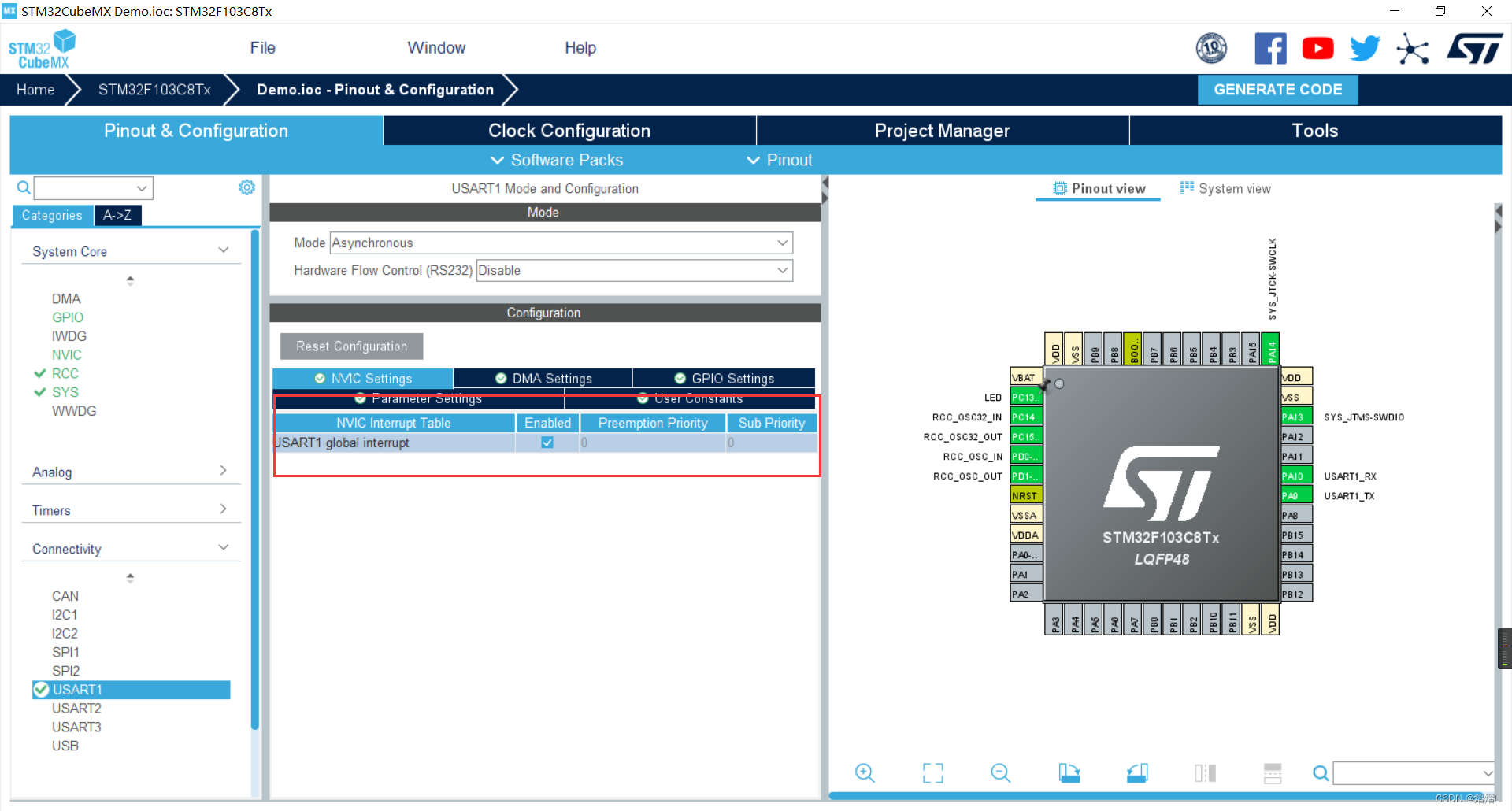Viewport: 1512px width, 811px height.
Task: Select the PA10 USART1_RX pin
Action: tap(1295, 476)
